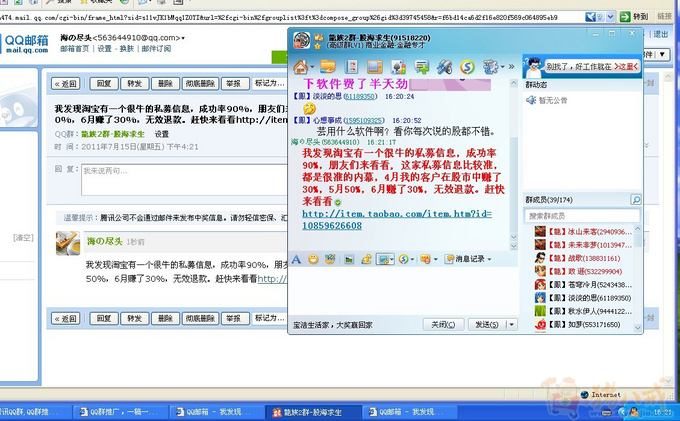680x421 pixels.
Task: Open dropdown arrow next to input toolbar S icon
Action: pos(412,259)
